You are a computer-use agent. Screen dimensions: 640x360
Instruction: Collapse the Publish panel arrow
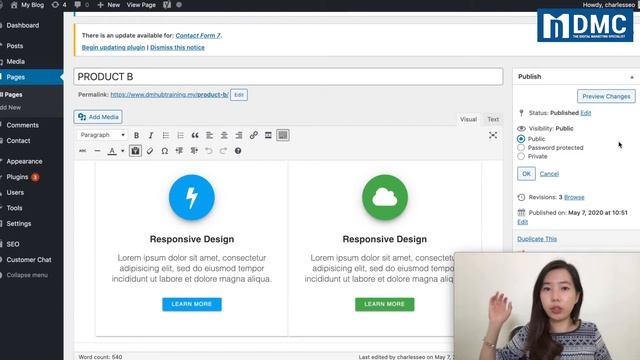(632, 77)
